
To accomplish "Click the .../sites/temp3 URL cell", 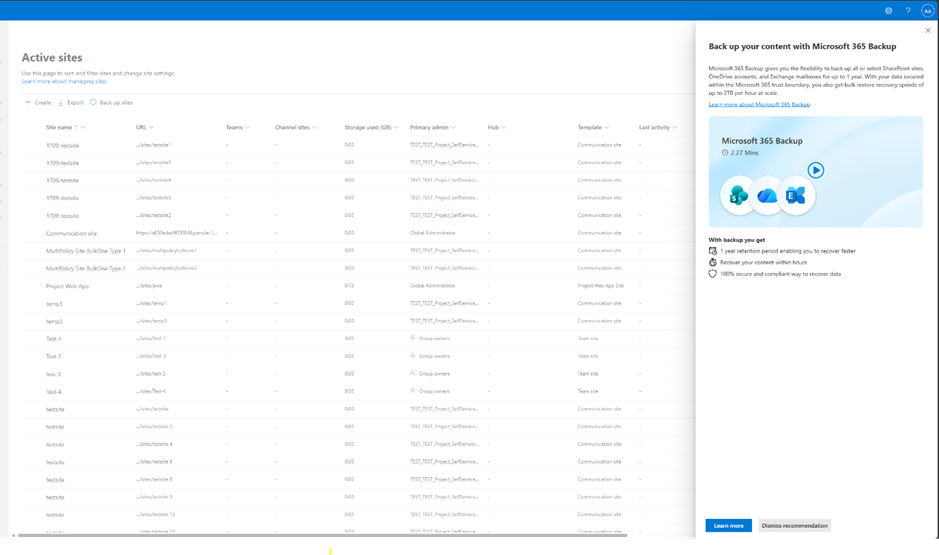I will pos(151,321).
